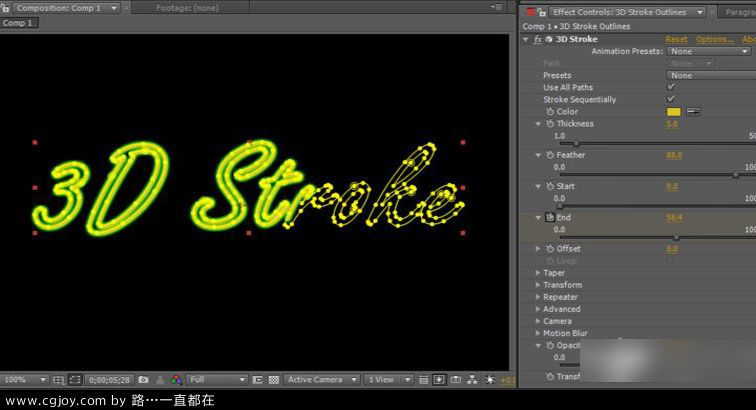Screen dimensions: 756x410
Task: Switch to the Effect Controls panel tab
Action: point(628,11)
